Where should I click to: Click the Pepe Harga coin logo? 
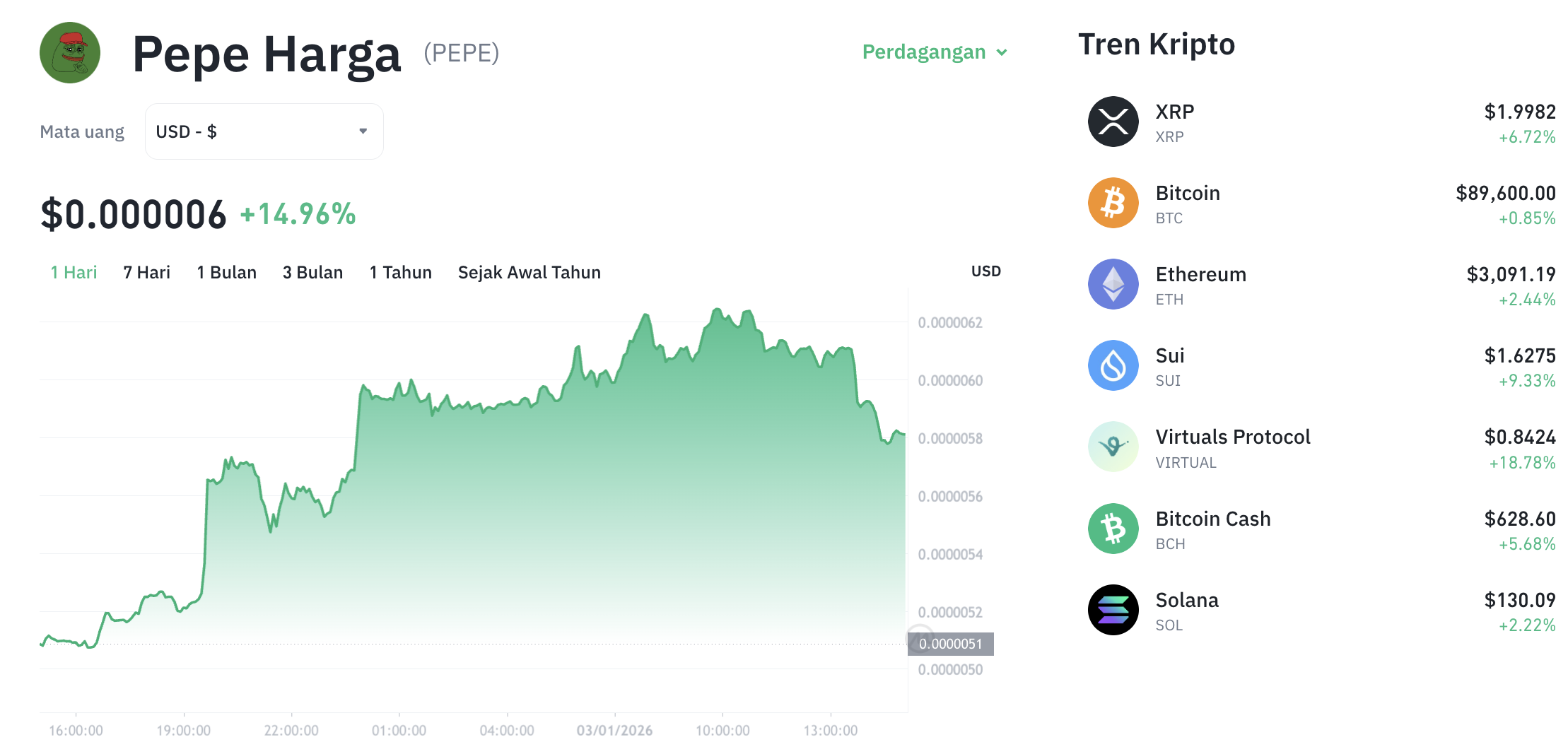click(x=70, y=52)
